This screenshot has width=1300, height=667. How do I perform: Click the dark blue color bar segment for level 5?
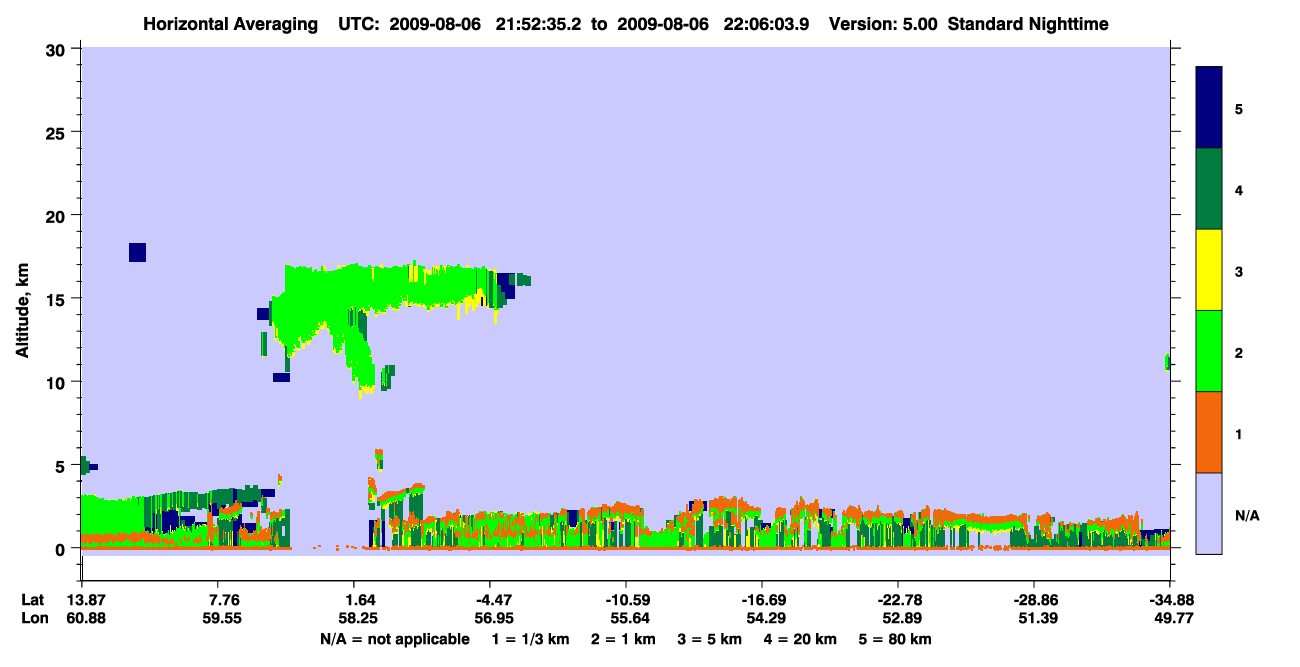pos(1209,107)
